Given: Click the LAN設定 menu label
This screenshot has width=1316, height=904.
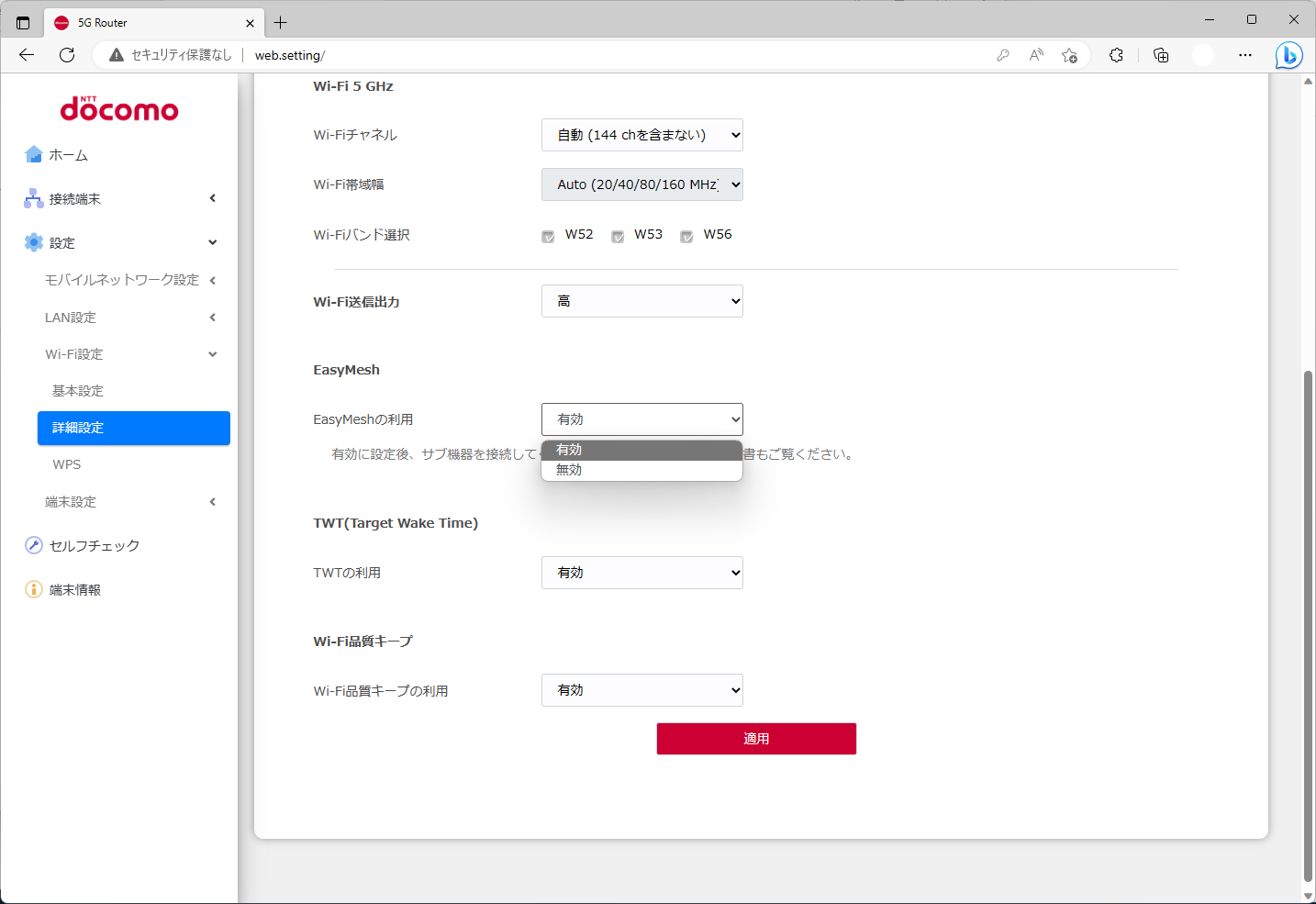Looking at the screenshot, I should tap(71, 318).
